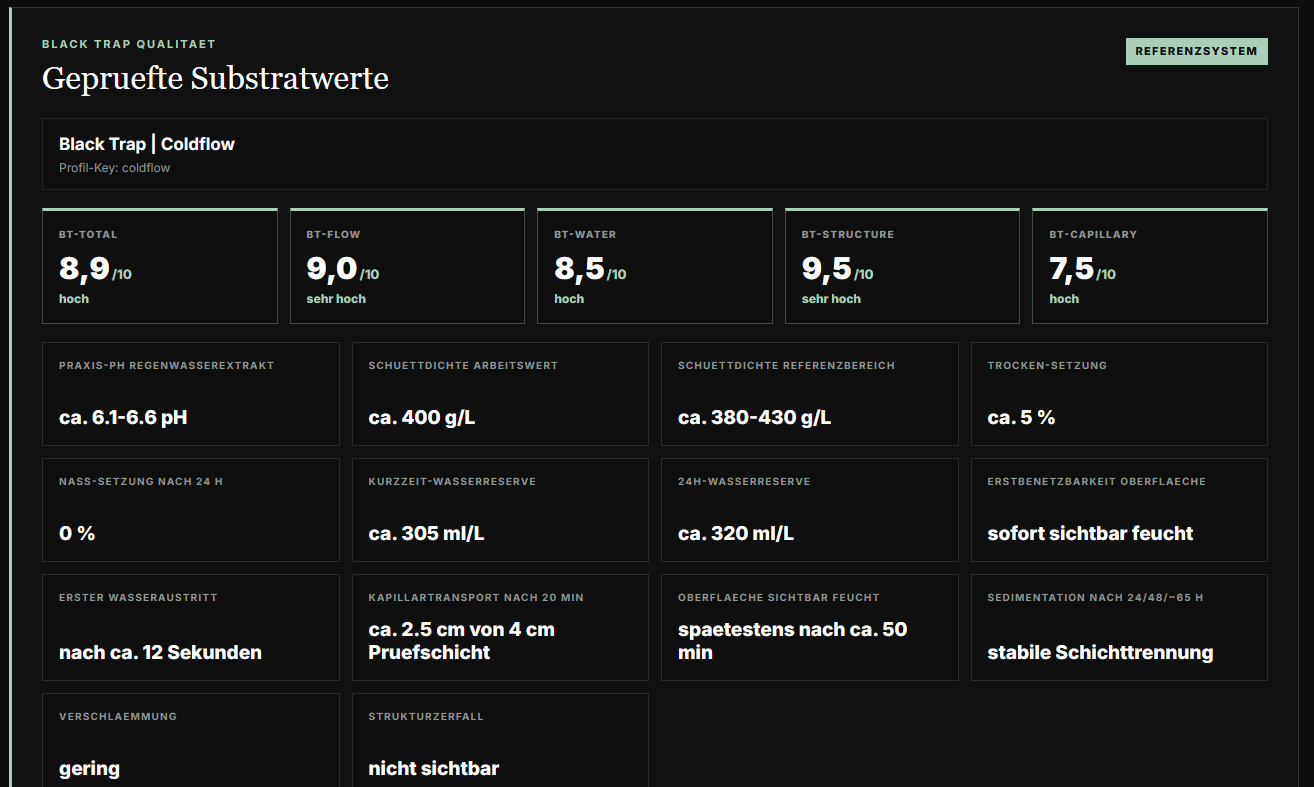Click the "KURZZEIT-WASSERRESERVE" label

pyautogui.click(x=452, y=481)
